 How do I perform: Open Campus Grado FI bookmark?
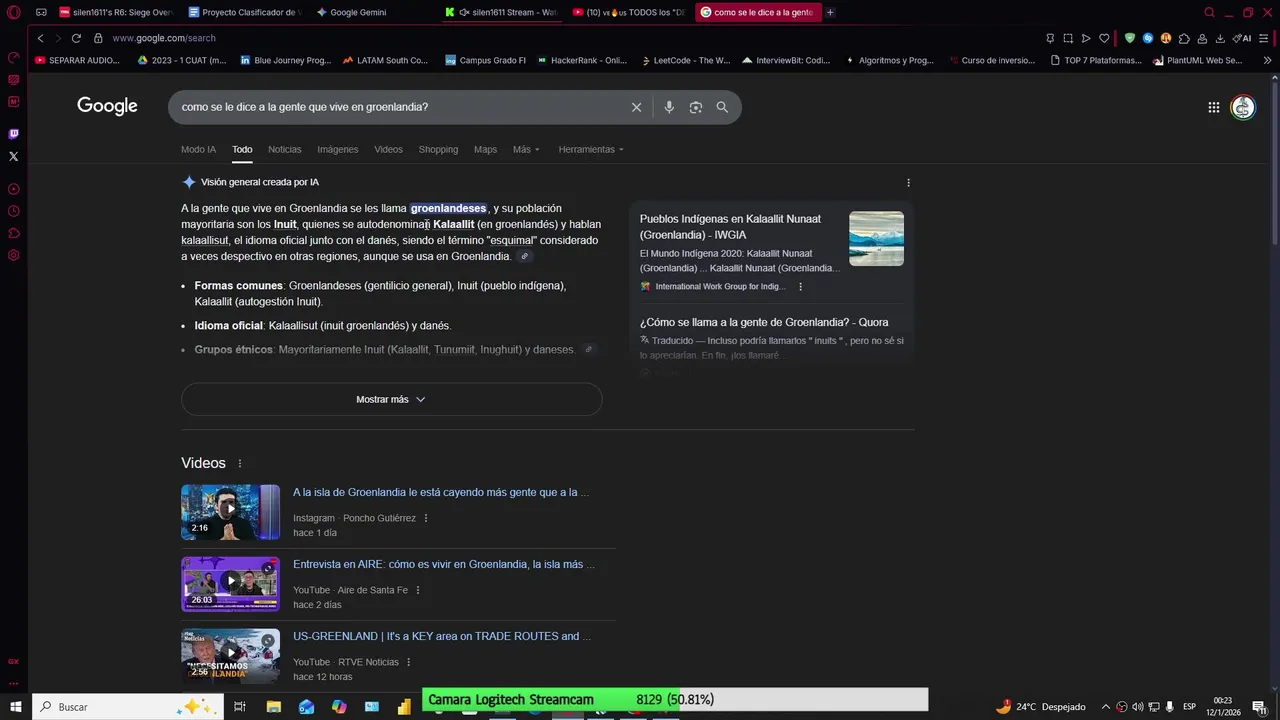coord(486,60)
